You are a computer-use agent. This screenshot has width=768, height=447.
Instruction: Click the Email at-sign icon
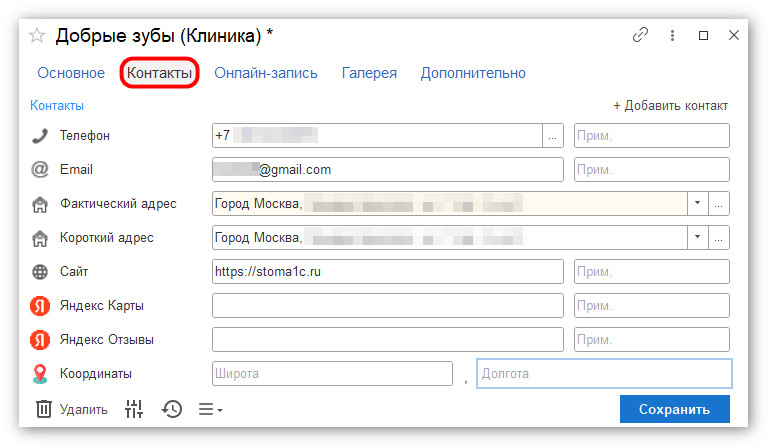coord(40,169)
